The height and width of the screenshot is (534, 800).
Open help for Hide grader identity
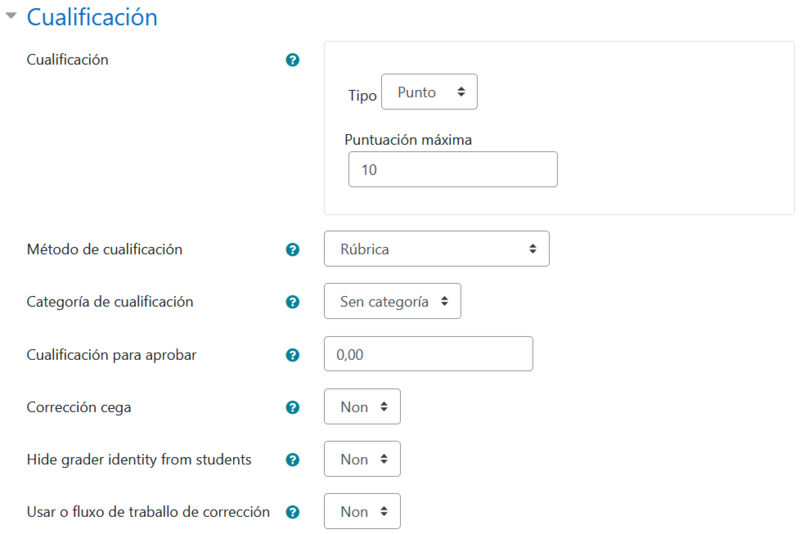[x=292, y=460]
